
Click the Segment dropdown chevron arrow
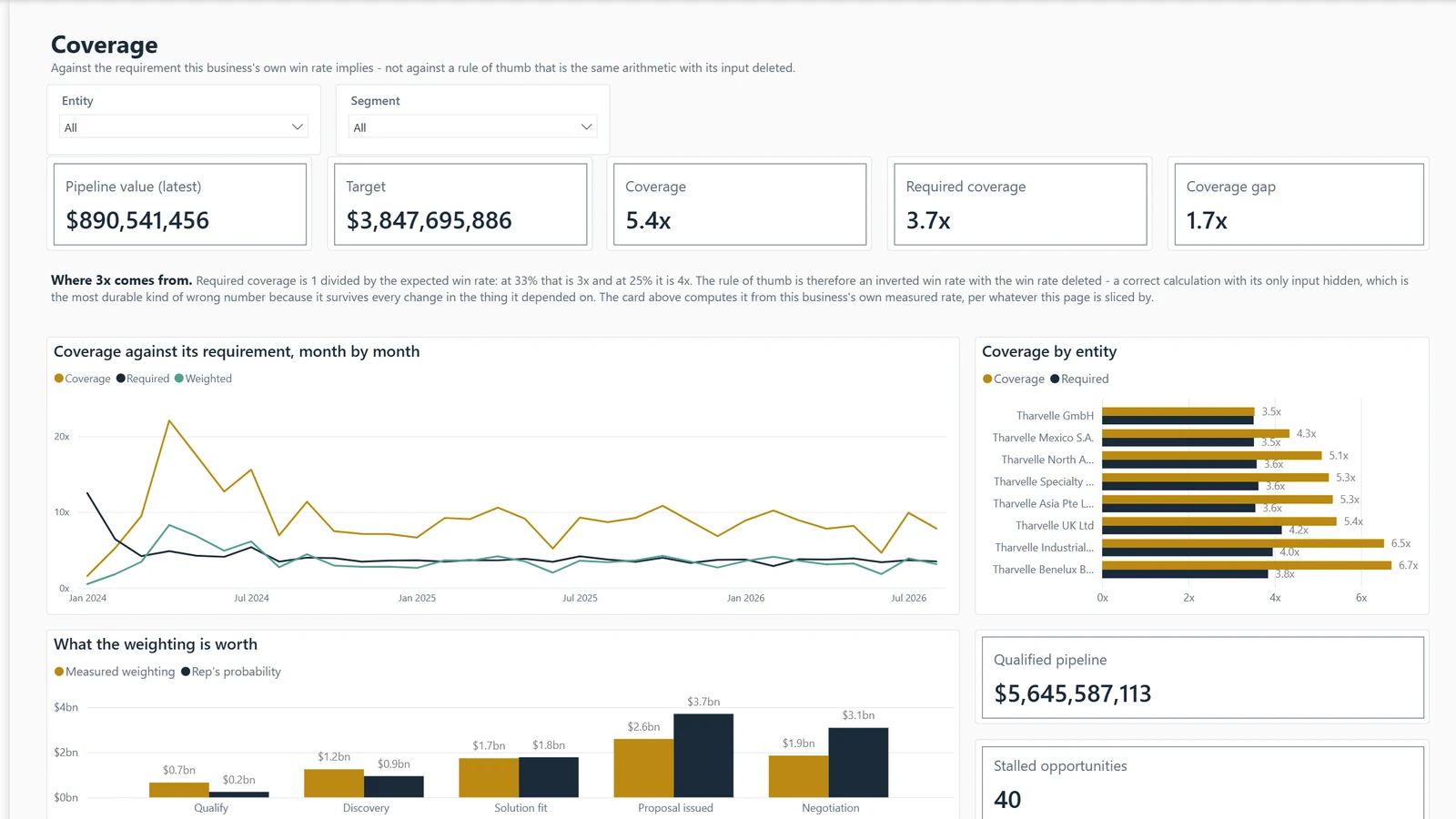(x=586, y=126)
